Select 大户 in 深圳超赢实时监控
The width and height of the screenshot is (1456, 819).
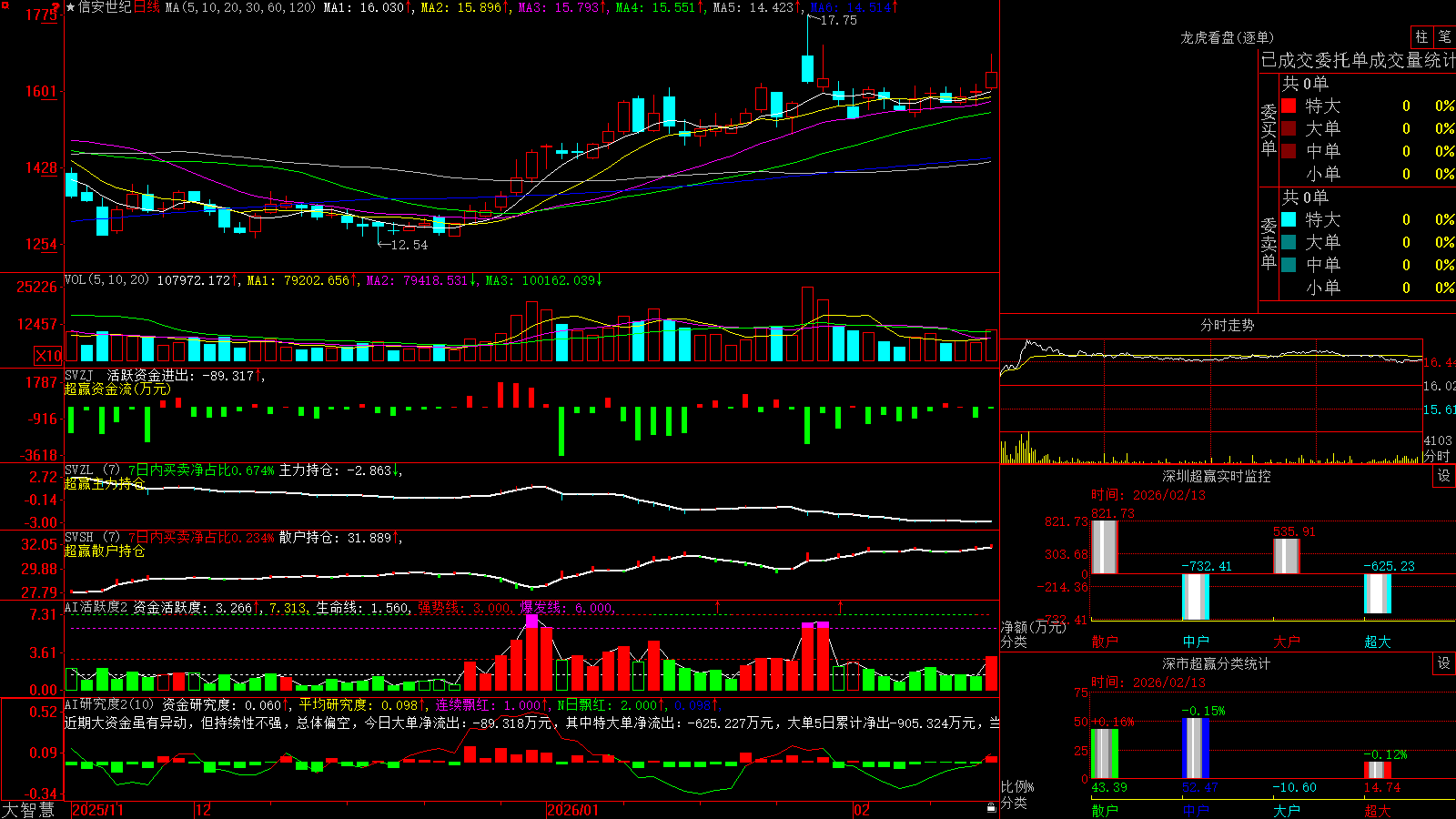pyautogui.click(x=1287, y=642)
